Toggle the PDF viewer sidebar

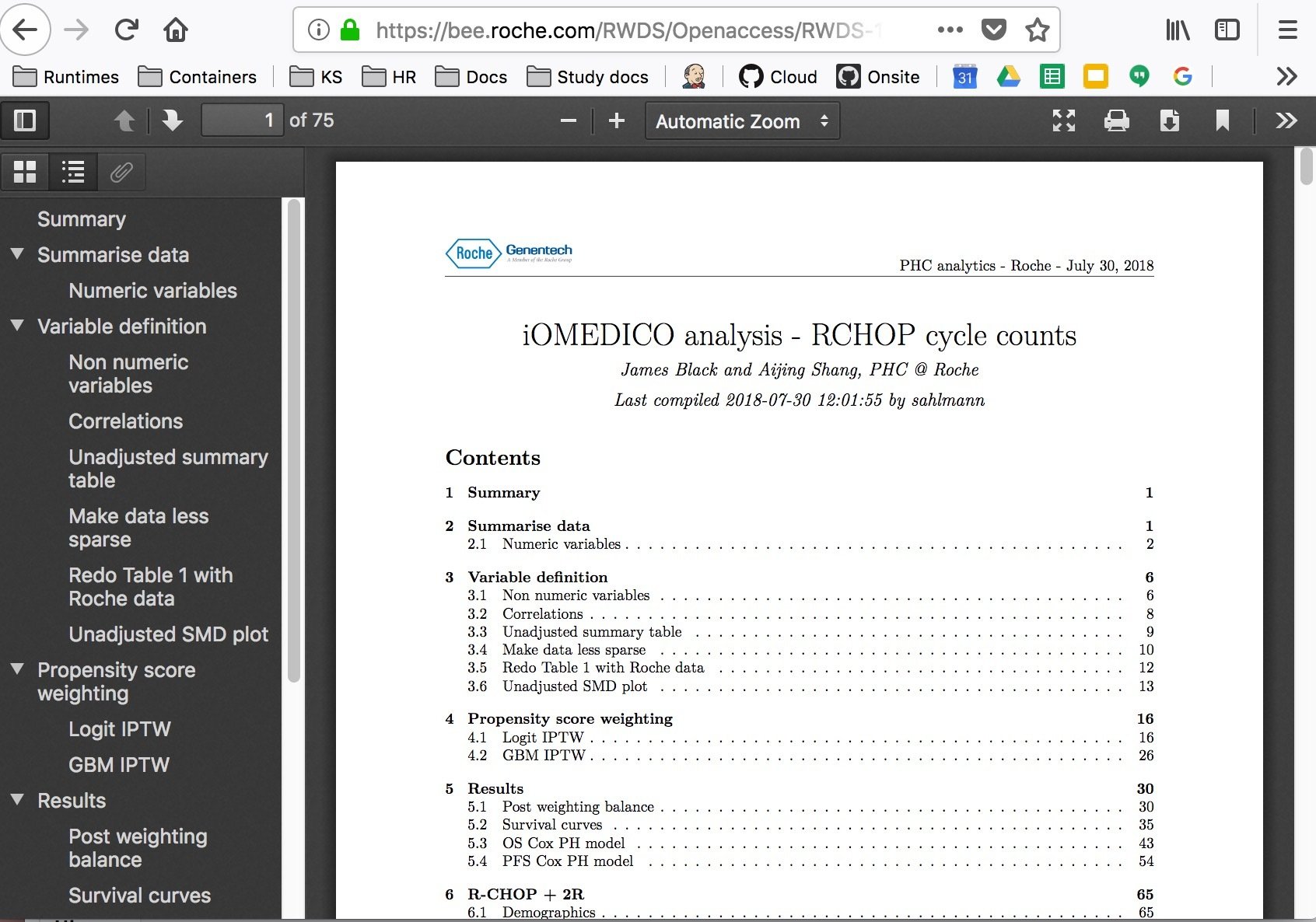[x=25, y=120]
